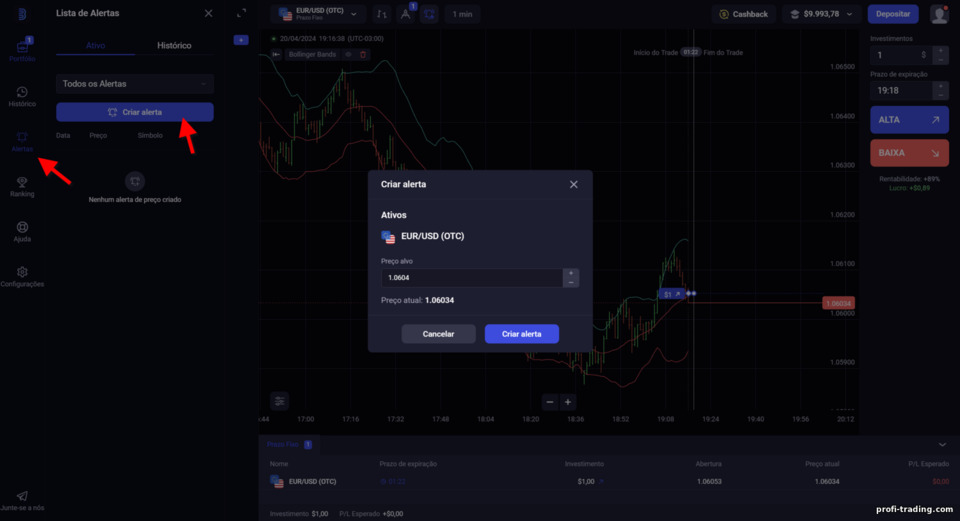Click the 1.06053 Abertura value

coord(709,482)
